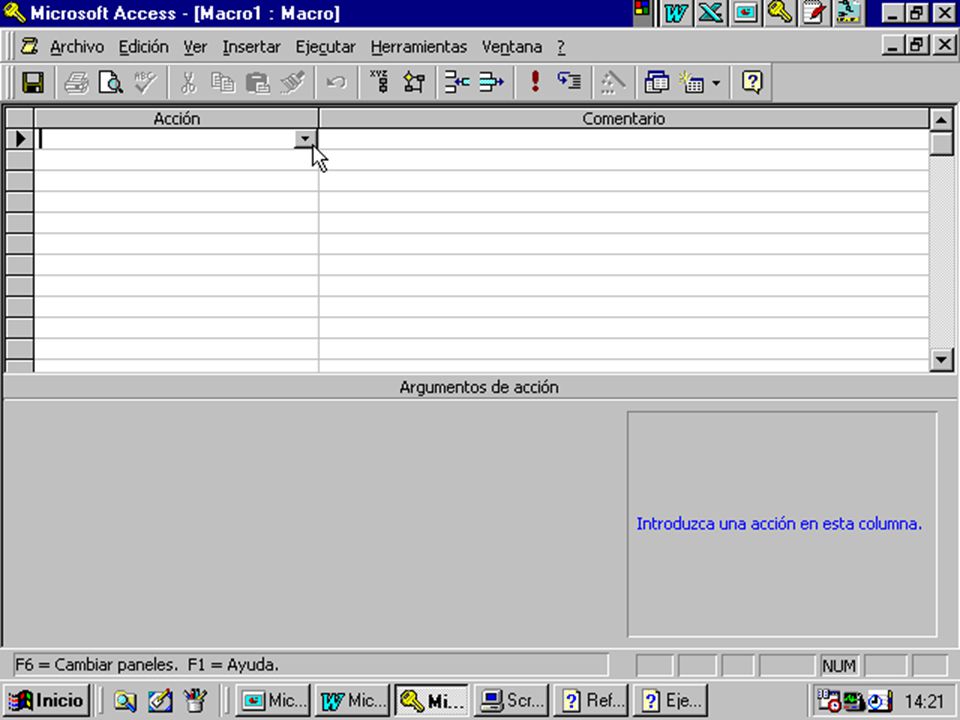Open the Herramientas menu
The width and height of the screenshot is (960, 720).
(419, 47)
